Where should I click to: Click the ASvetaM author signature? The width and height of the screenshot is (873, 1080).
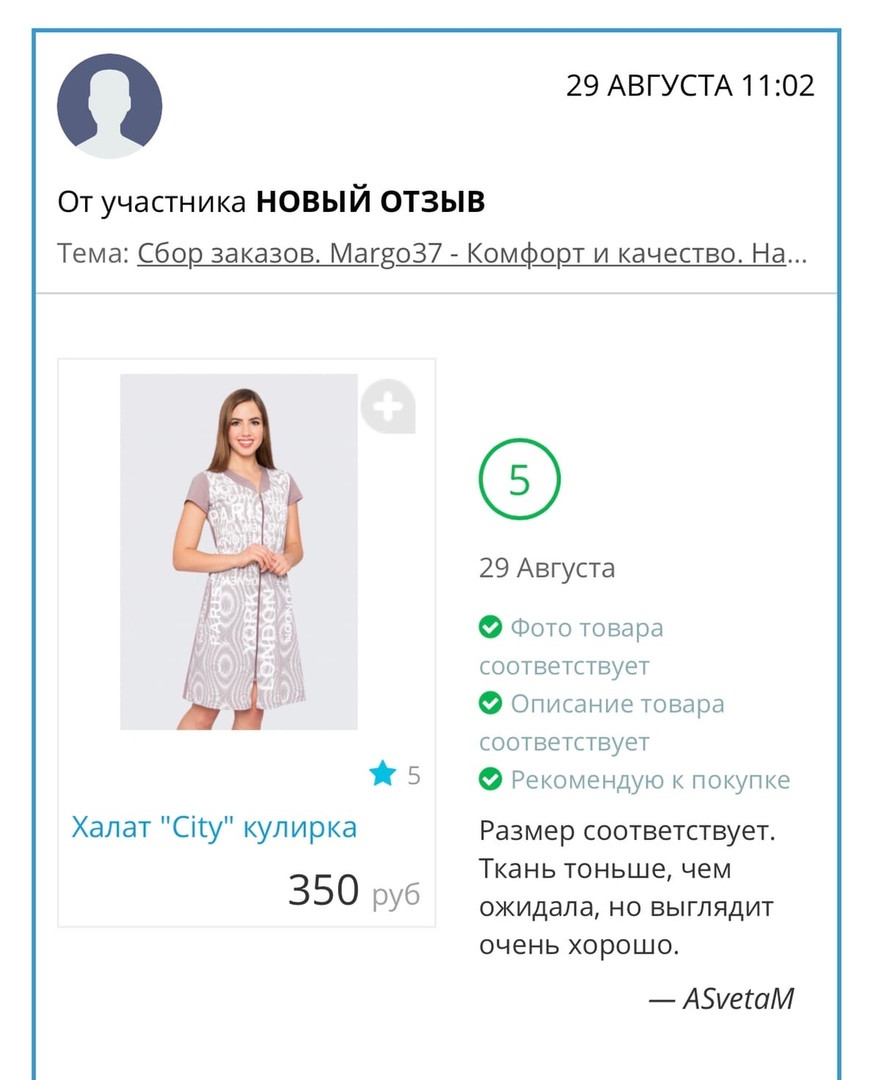click(x=737, y=998)
